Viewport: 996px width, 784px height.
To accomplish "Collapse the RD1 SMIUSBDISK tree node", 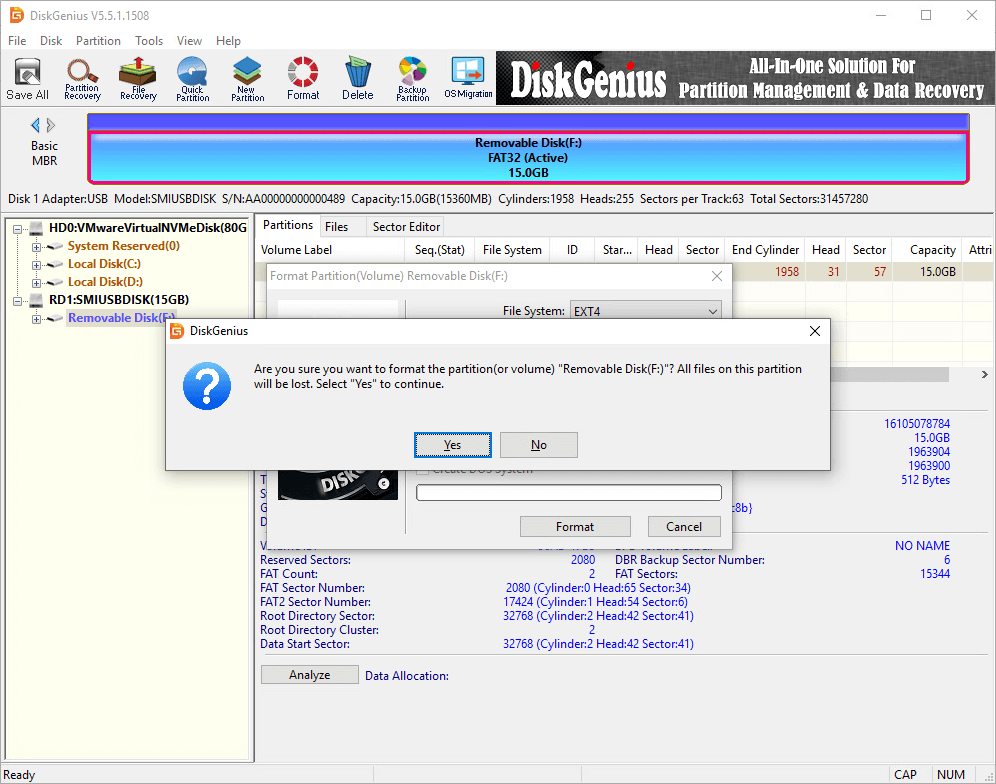I will pyautogui.click(x=18, y=301).
